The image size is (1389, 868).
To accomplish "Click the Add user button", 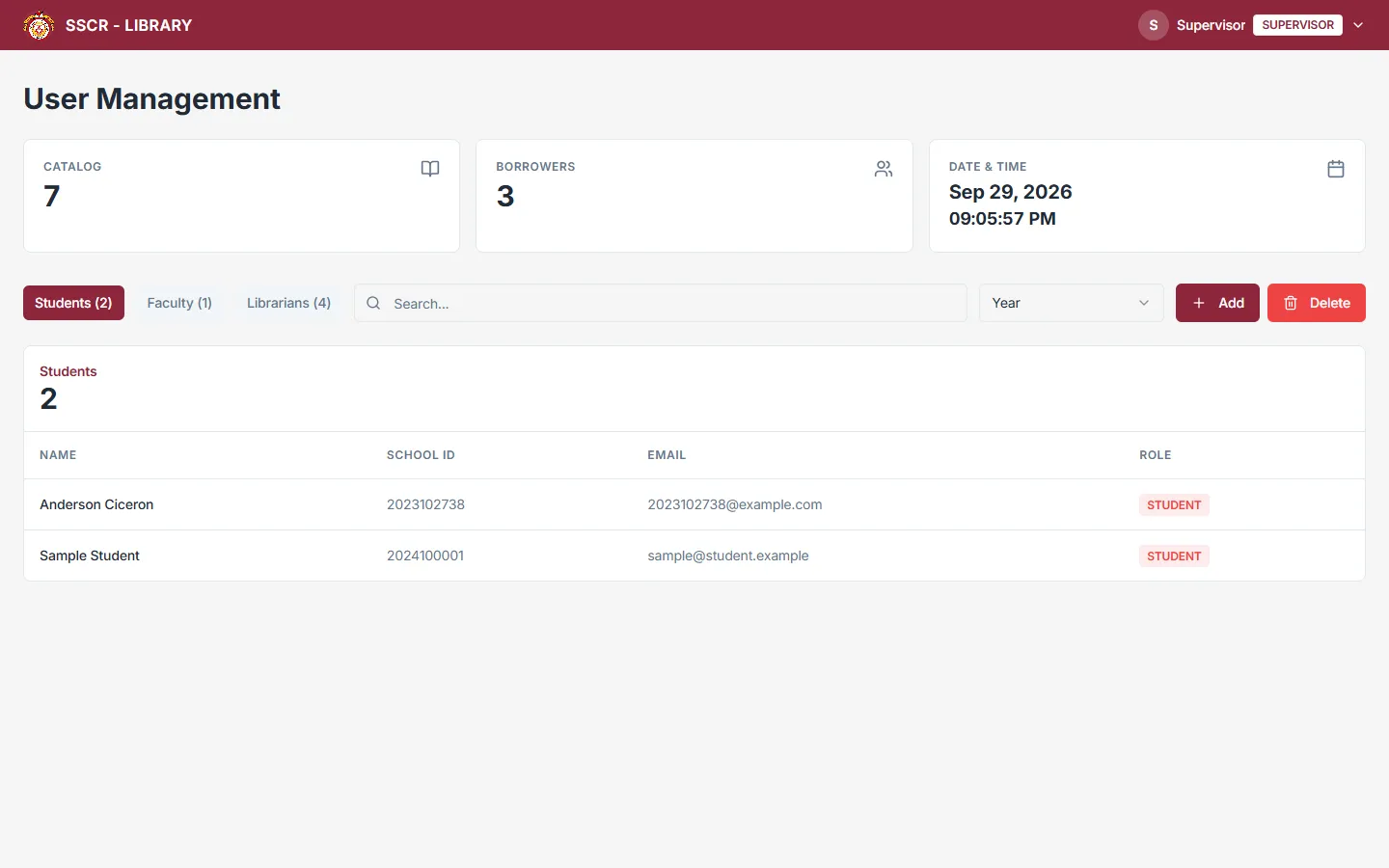I will pyautogui.click(x=1217, y=303).
